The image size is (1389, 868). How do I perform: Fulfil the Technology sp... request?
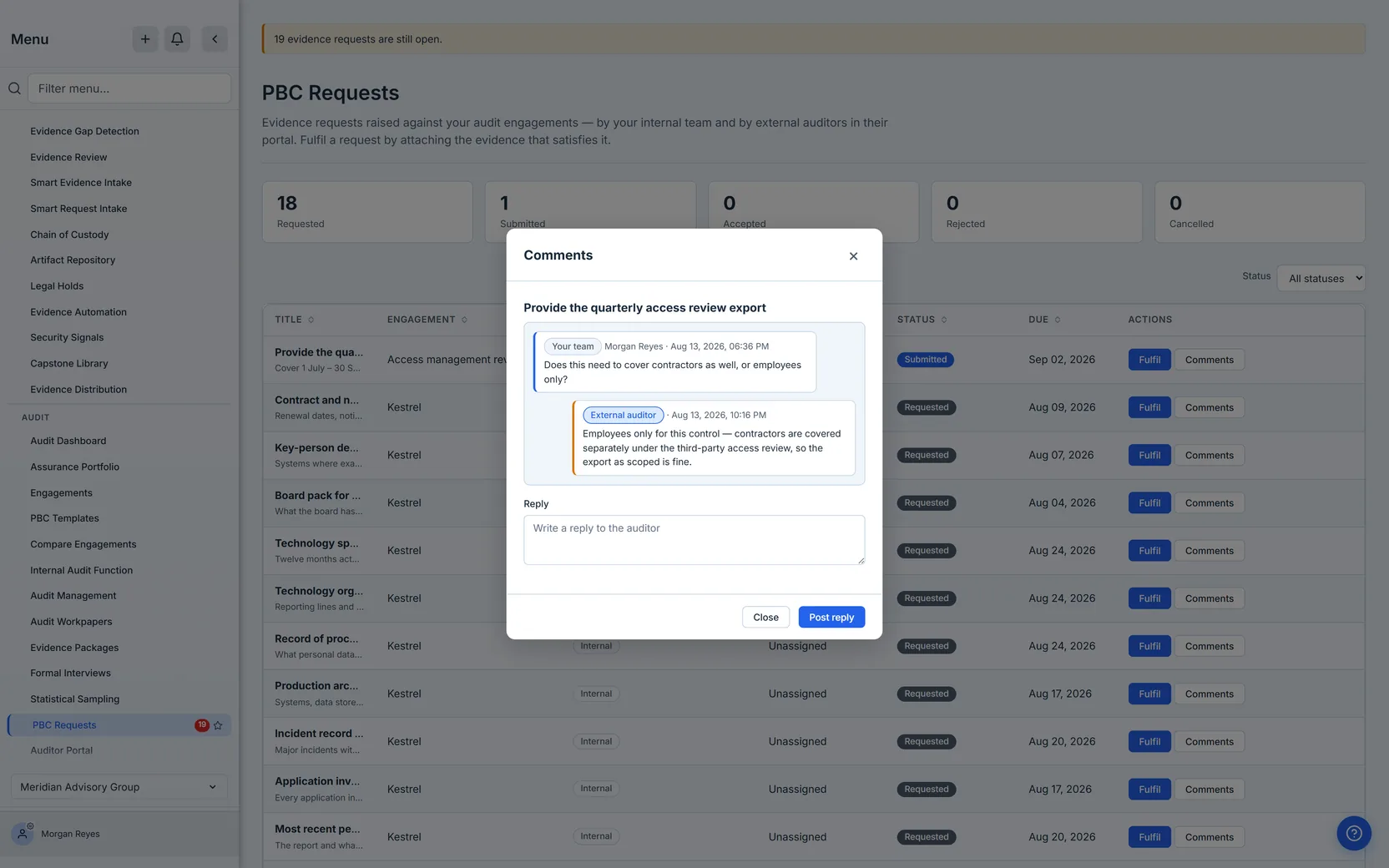point(1149,551)
